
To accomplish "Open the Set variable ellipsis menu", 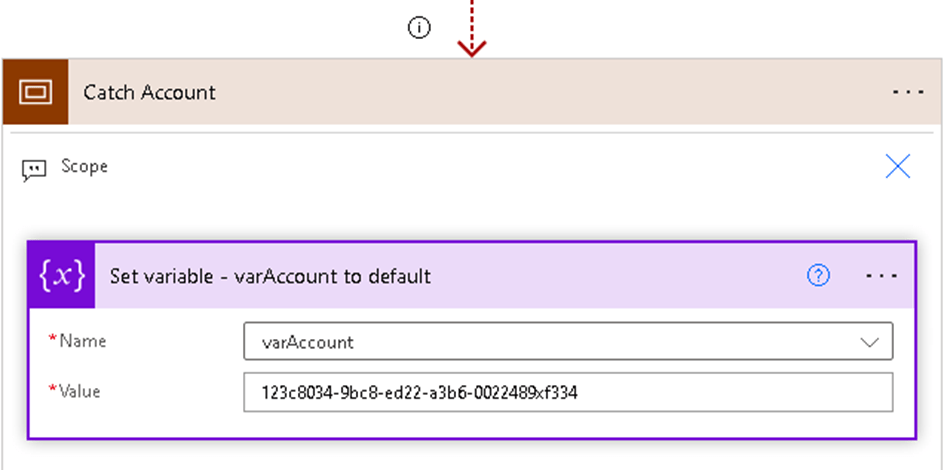I will (881, 276).
